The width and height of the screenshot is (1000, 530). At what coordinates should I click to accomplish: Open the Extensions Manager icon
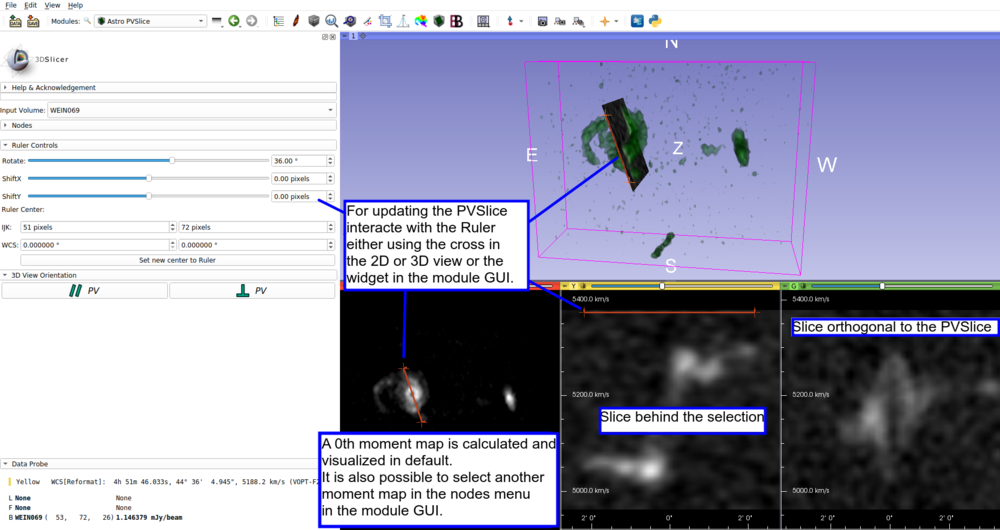click(x=637, y=21)
